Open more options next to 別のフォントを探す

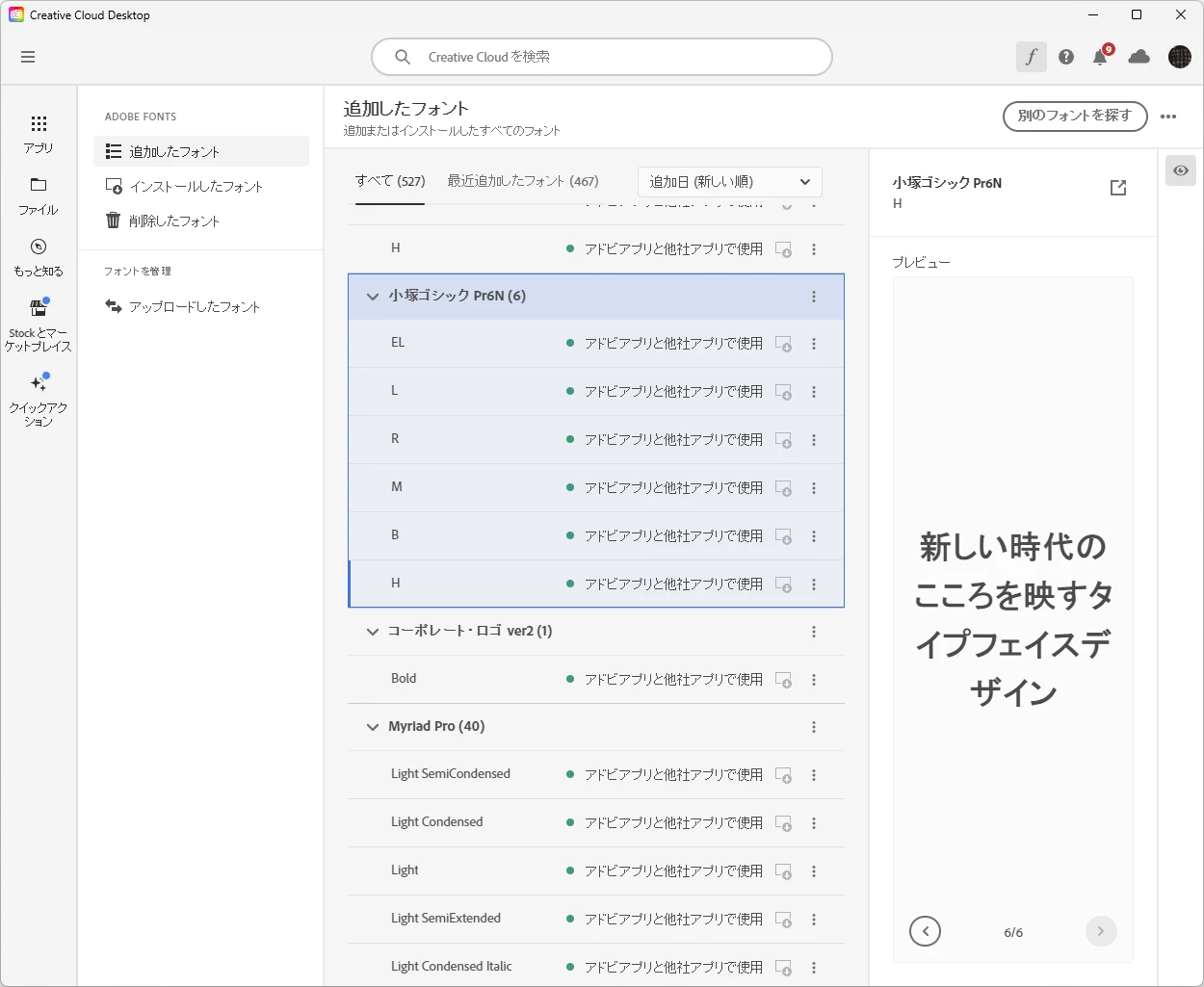coord(1168,117)
